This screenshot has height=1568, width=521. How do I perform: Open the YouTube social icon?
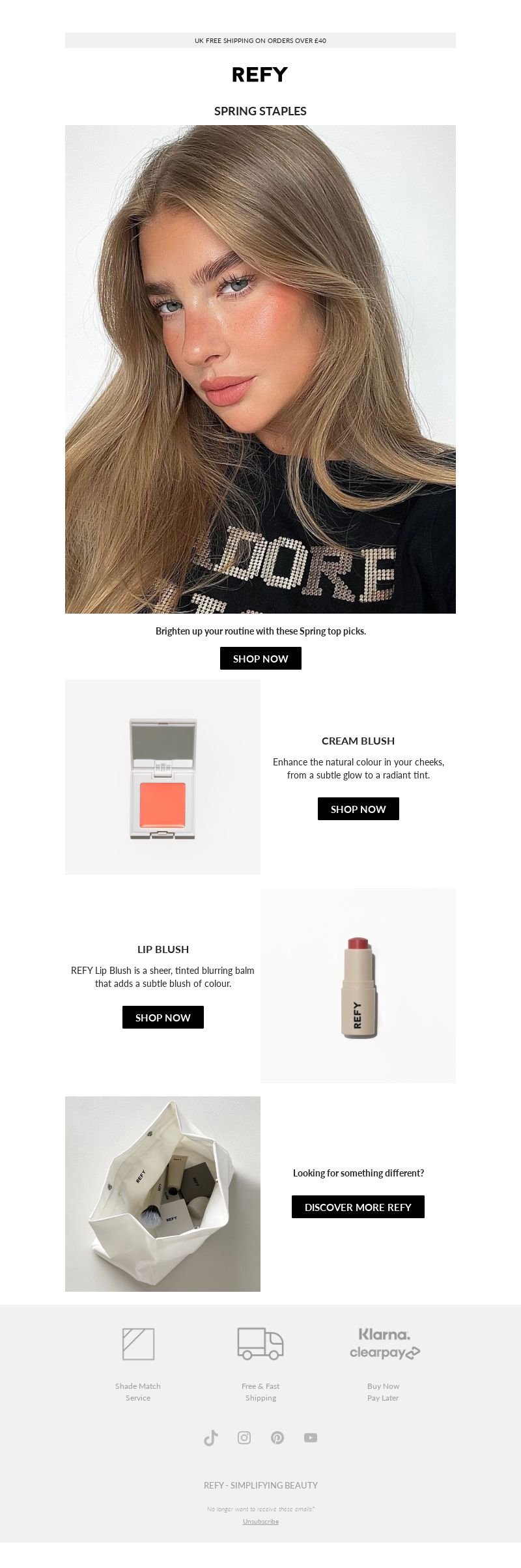point(311,1438)
